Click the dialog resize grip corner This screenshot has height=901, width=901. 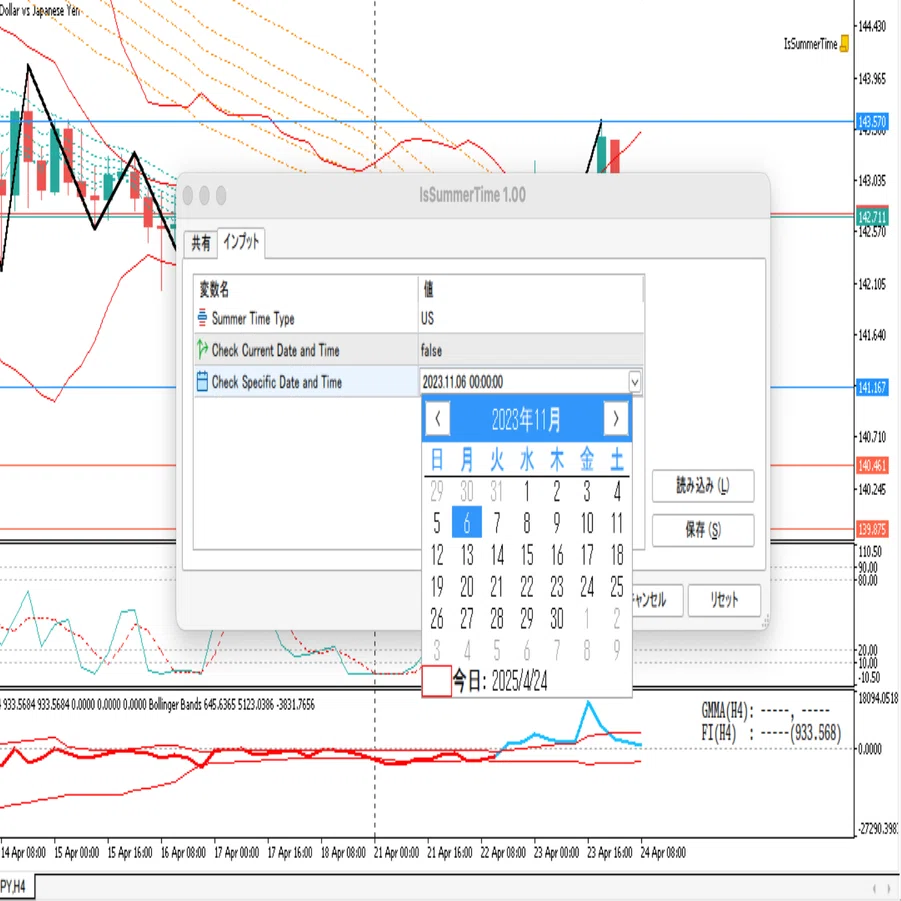point(764,622)
